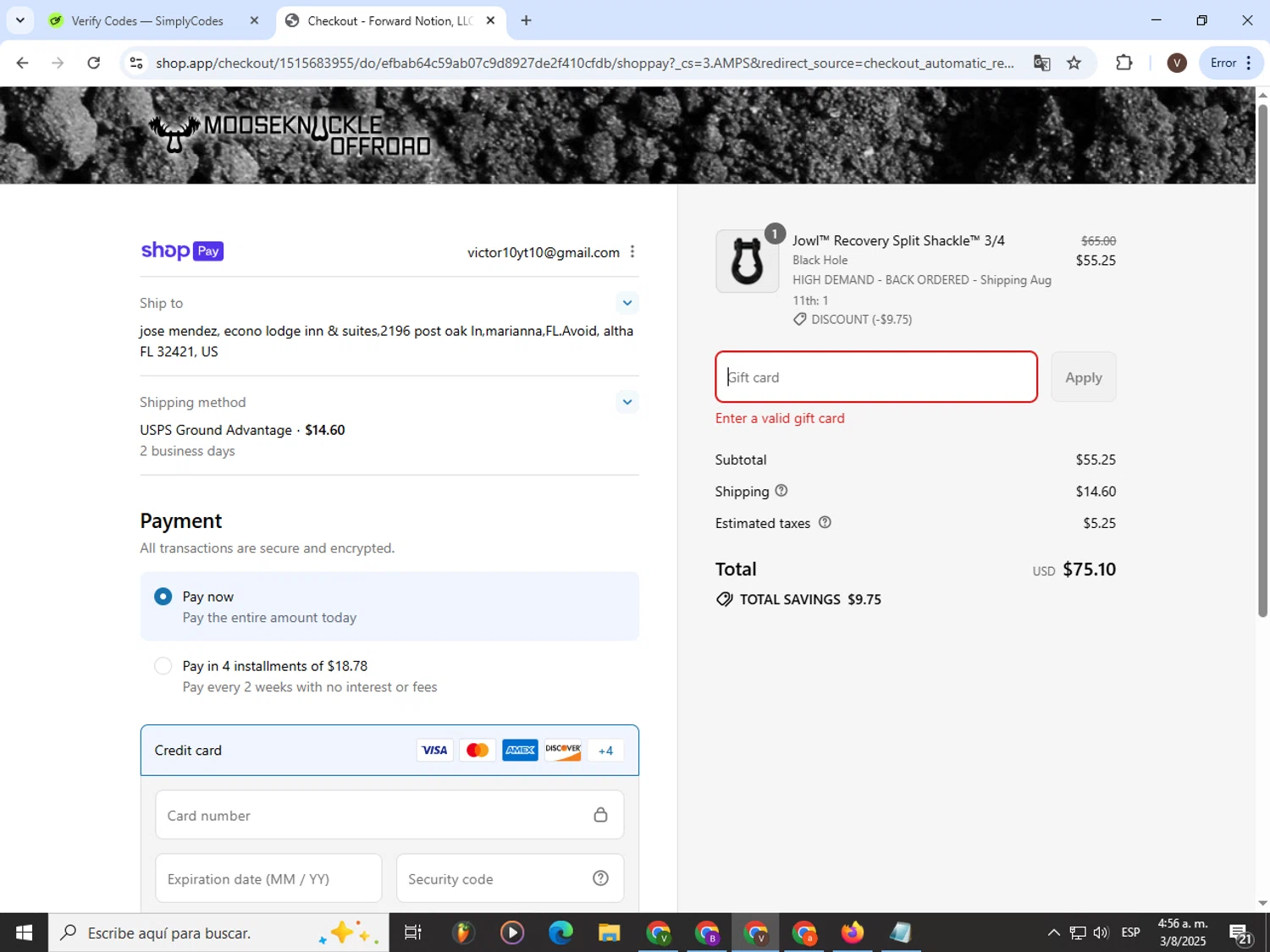
Task: Click the volume speaker tray icon
Action: pyautogui.click(x=1101, y=933)
